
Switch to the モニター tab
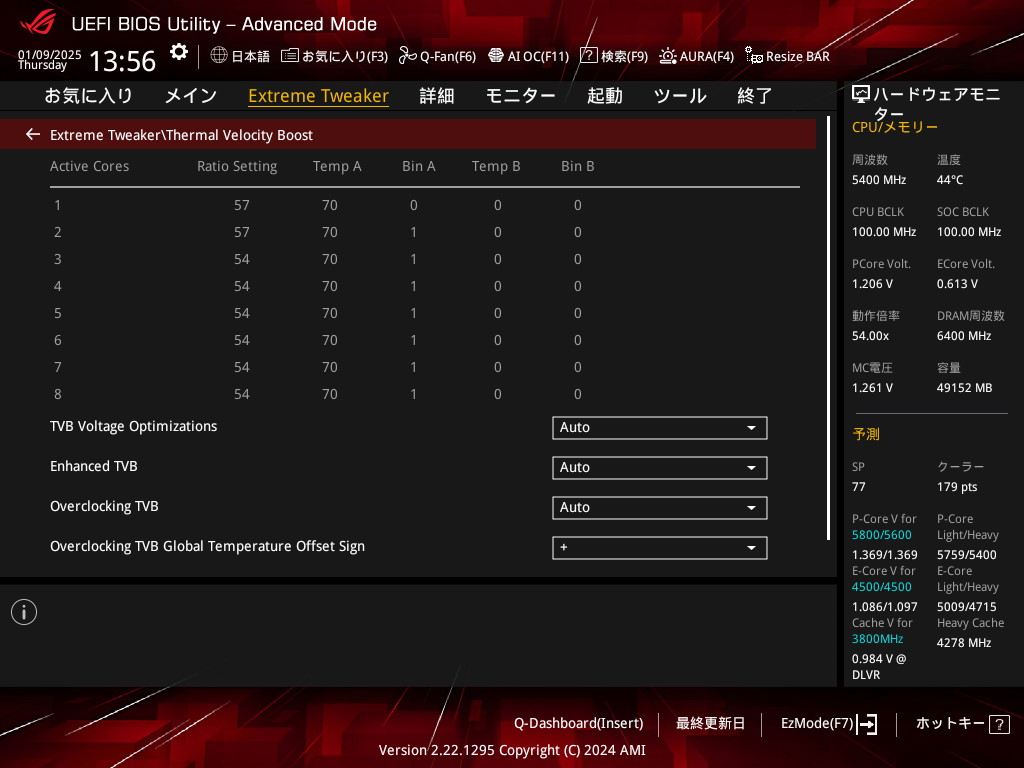pyautogui.click(x=520, y=96)
